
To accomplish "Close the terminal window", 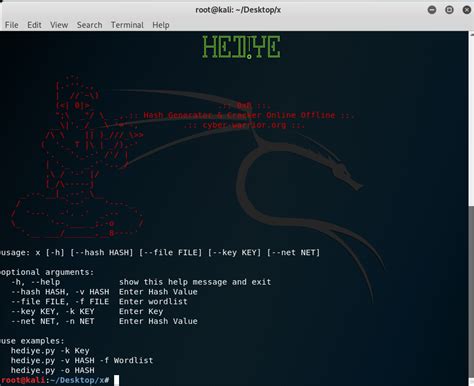I will coord(467,10).
